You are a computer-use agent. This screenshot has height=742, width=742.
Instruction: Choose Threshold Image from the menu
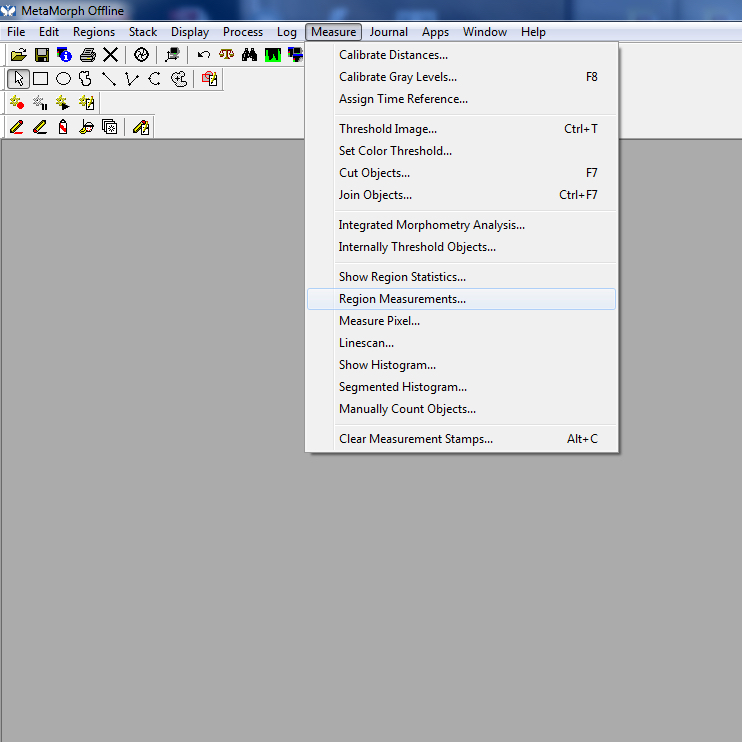461,129
